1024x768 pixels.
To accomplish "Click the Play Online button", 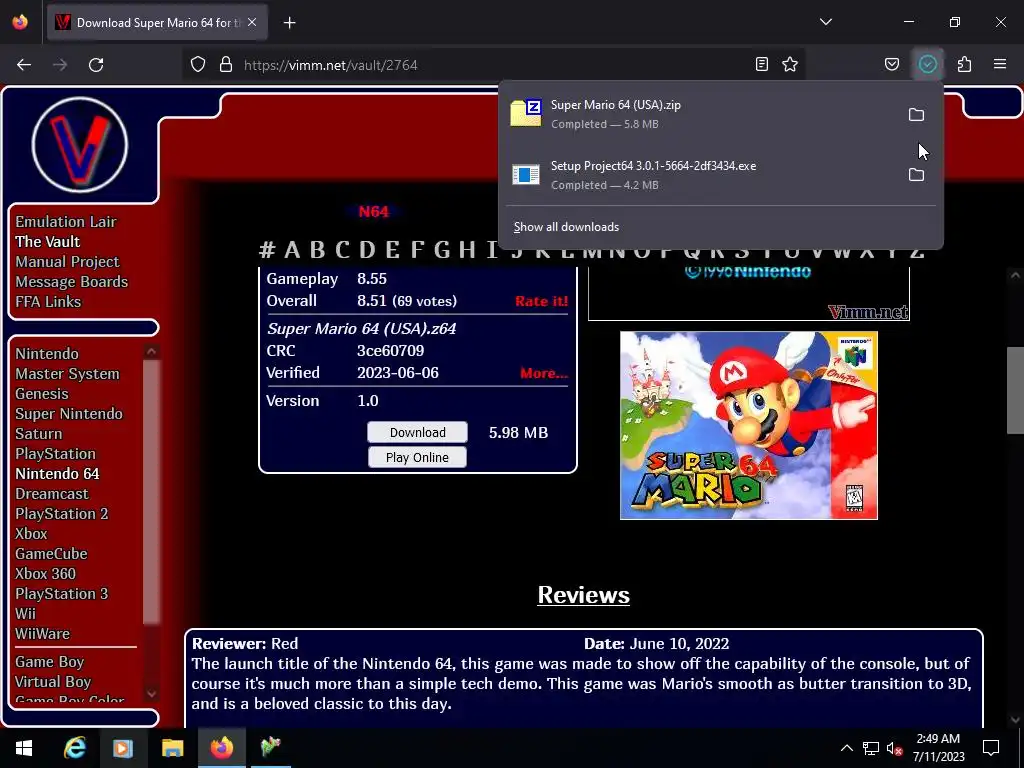I will pos(417,457).
